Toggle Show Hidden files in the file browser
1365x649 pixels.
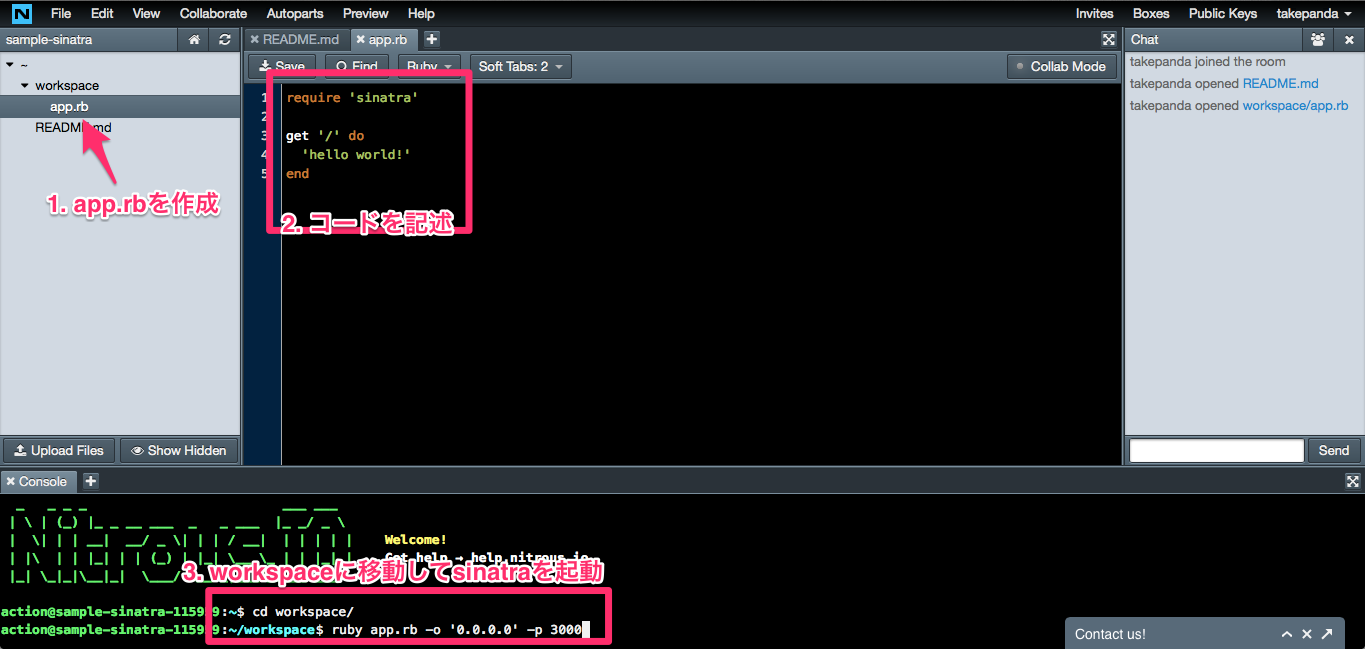179,450
